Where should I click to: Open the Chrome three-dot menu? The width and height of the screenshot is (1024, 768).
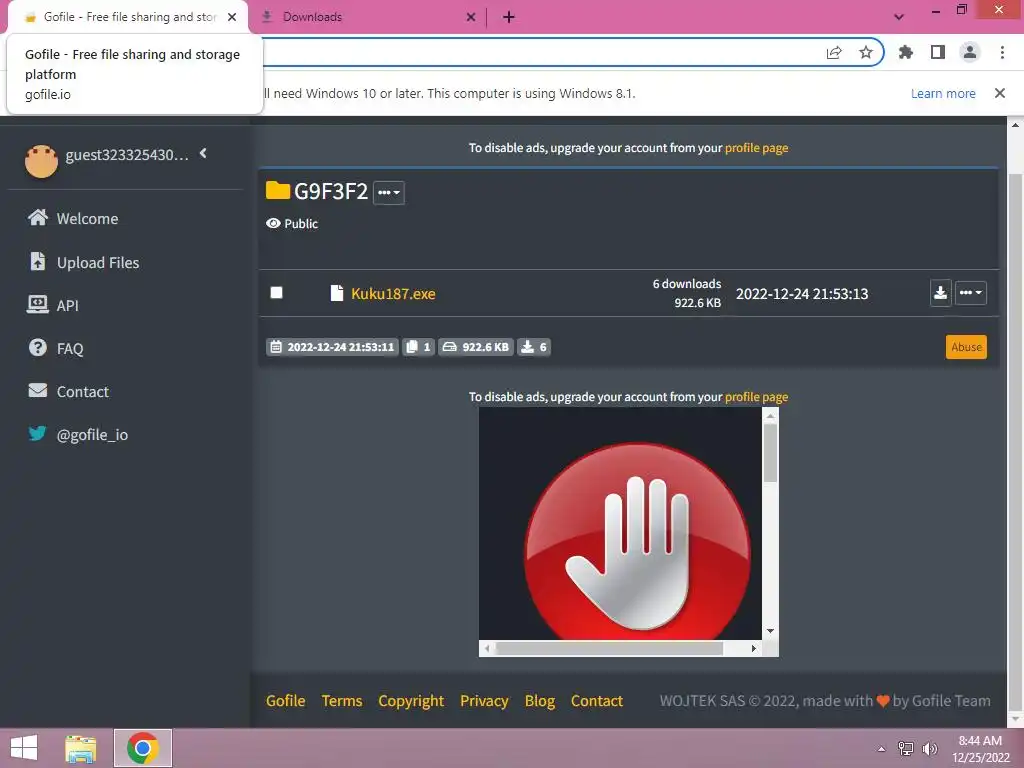(1002, 52)
